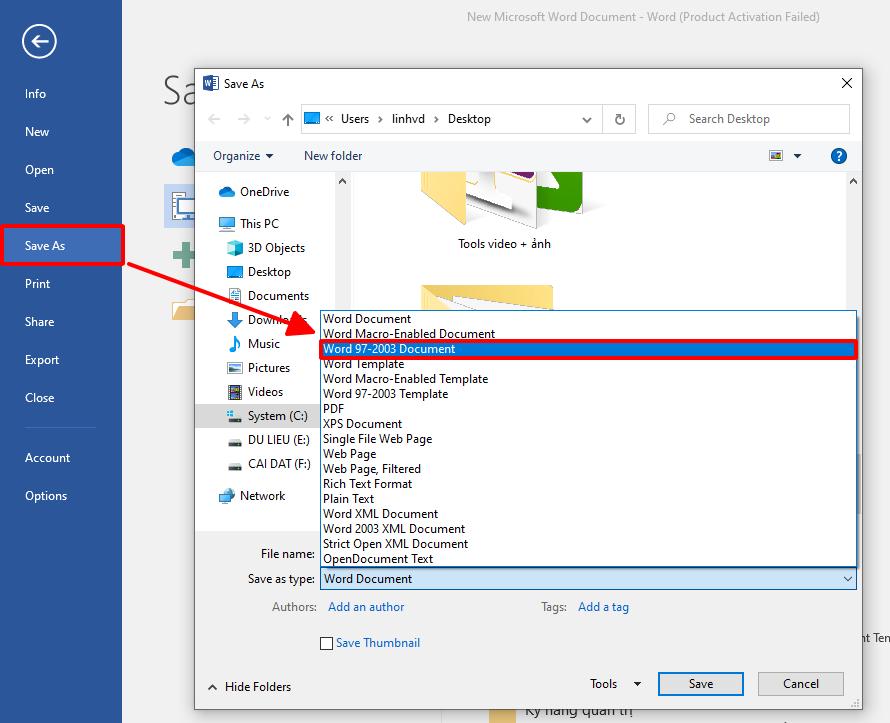Select Pictures in the navigation pane
Viewport: 890px width, 723px height.
coord(258,368)
